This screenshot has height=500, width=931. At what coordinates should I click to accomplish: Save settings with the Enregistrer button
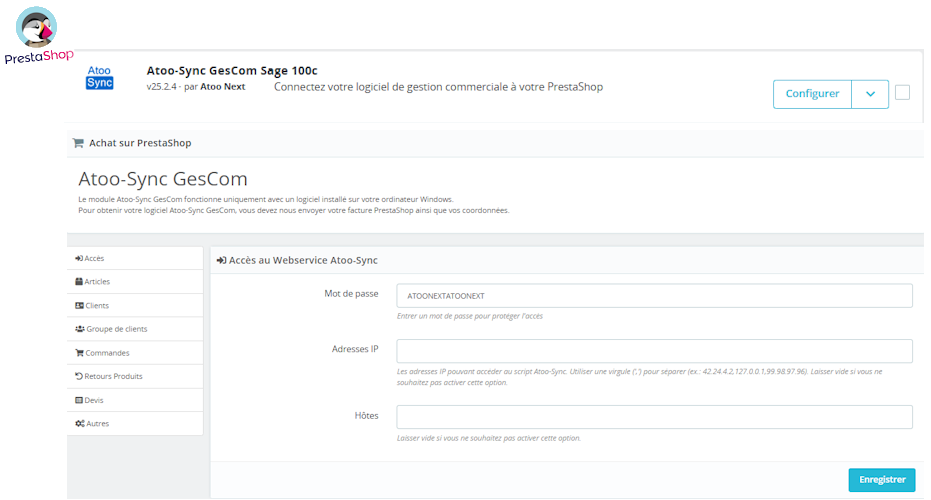click(x=881, y=480)
